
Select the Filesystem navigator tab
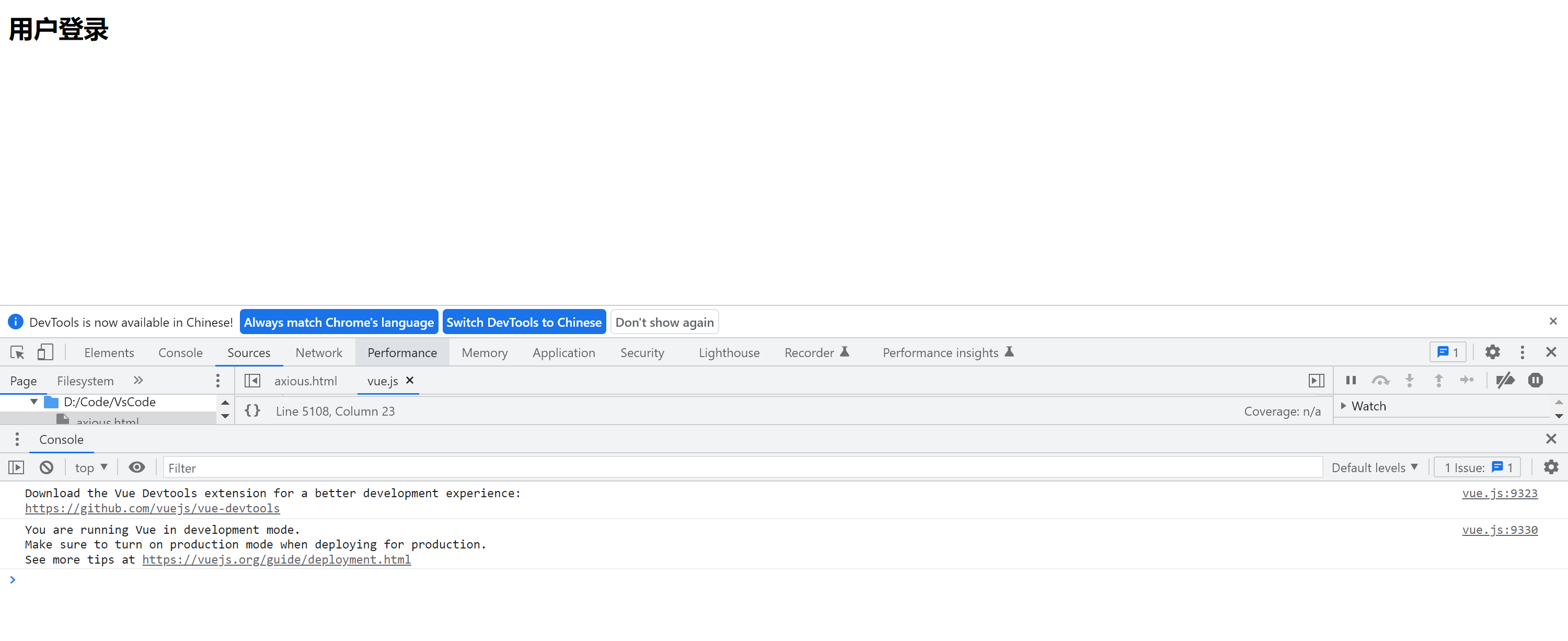85,381
